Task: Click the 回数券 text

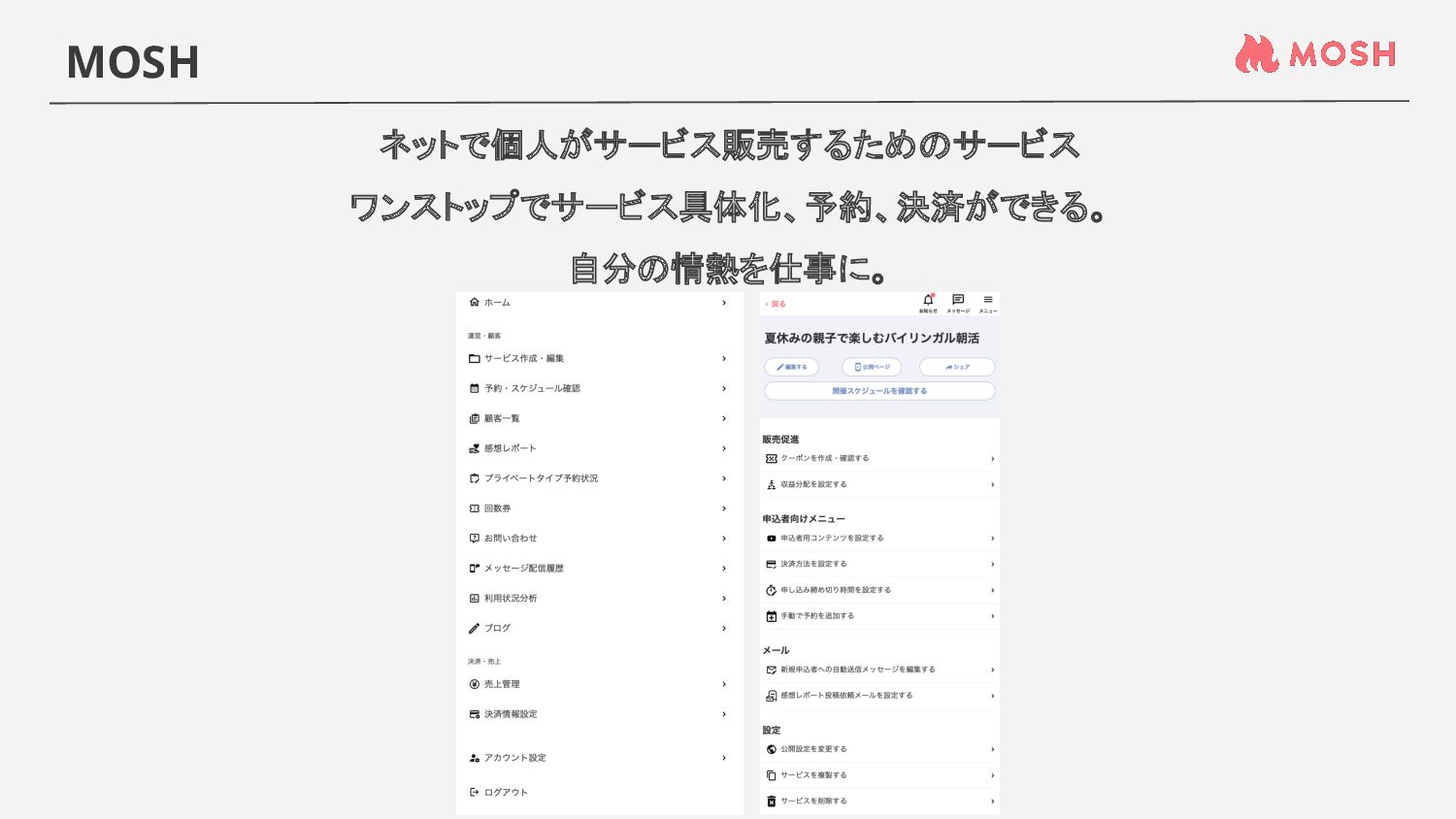Action: pyautogui.click(x=498, y=508)
